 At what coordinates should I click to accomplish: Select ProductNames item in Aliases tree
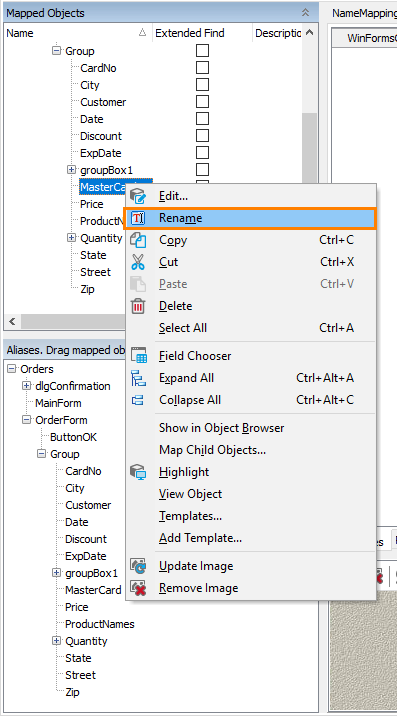(100, 624)
